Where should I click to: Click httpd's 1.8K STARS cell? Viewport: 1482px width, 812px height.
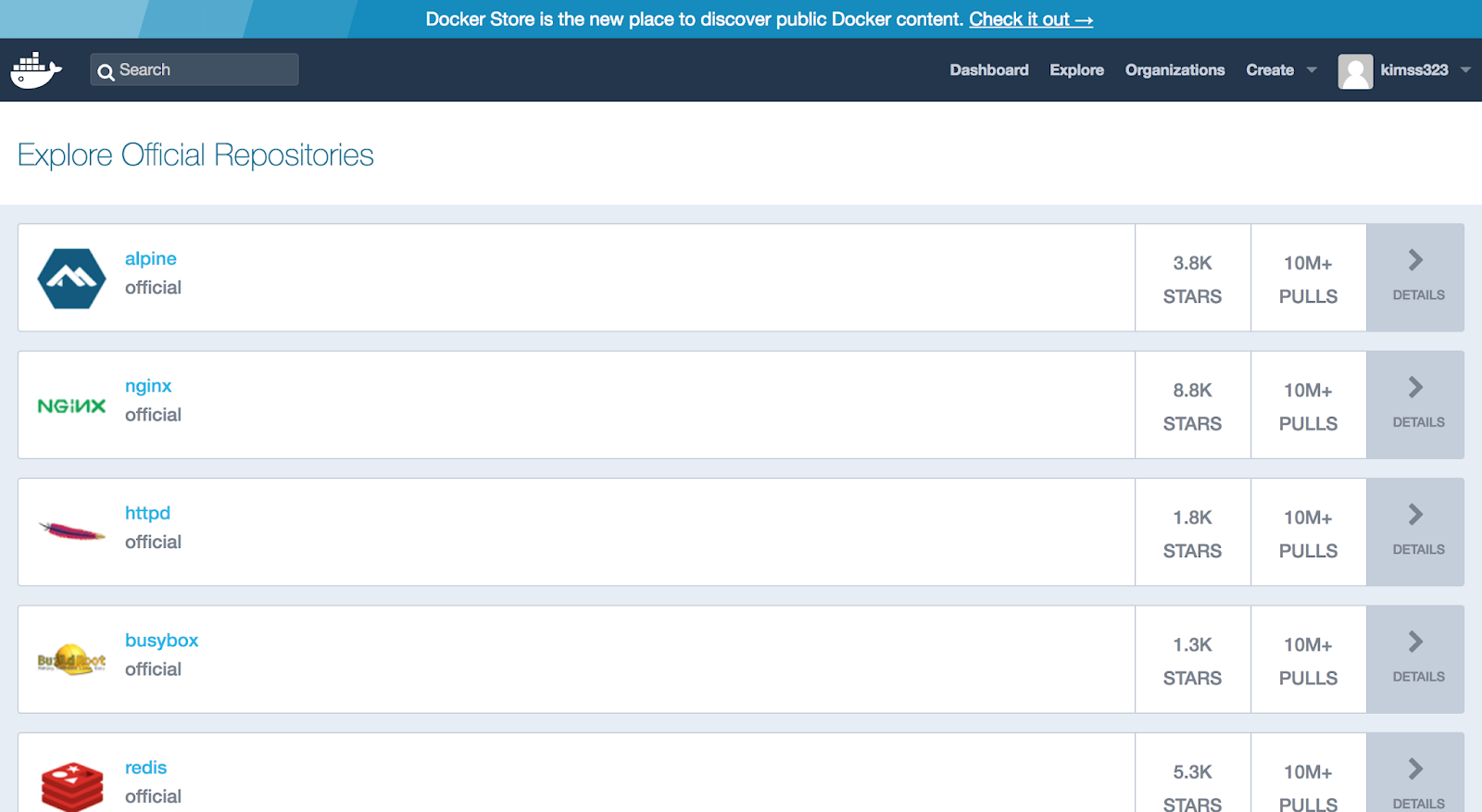coord(1193,532)
